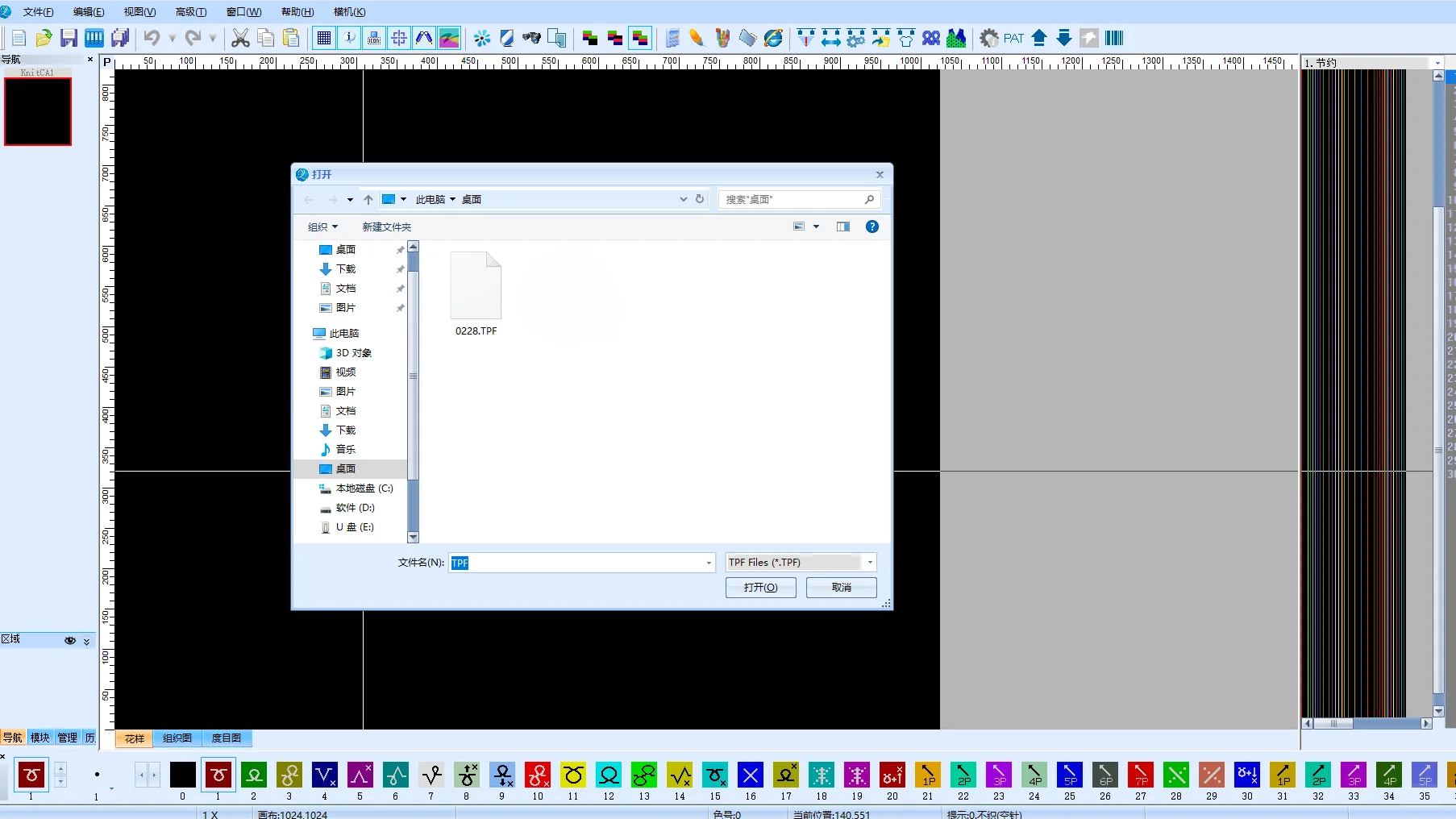1456x819 pixels.
Task: Toggle the grid display icon in the toolbar
Action: coord(324,38)
